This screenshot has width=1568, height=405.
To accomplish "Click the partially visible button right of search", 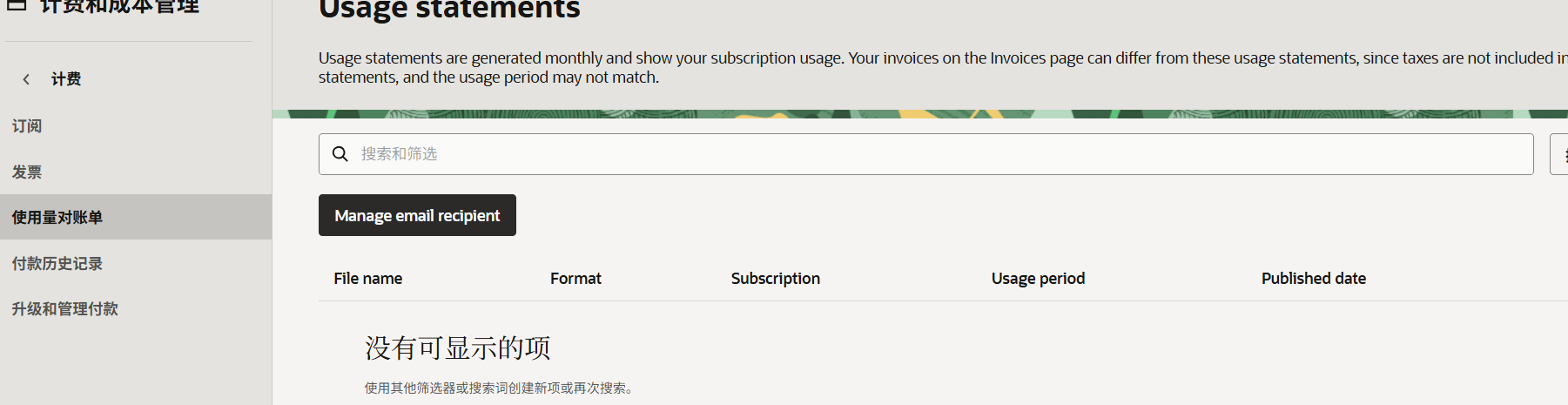I will point(1559,154).
